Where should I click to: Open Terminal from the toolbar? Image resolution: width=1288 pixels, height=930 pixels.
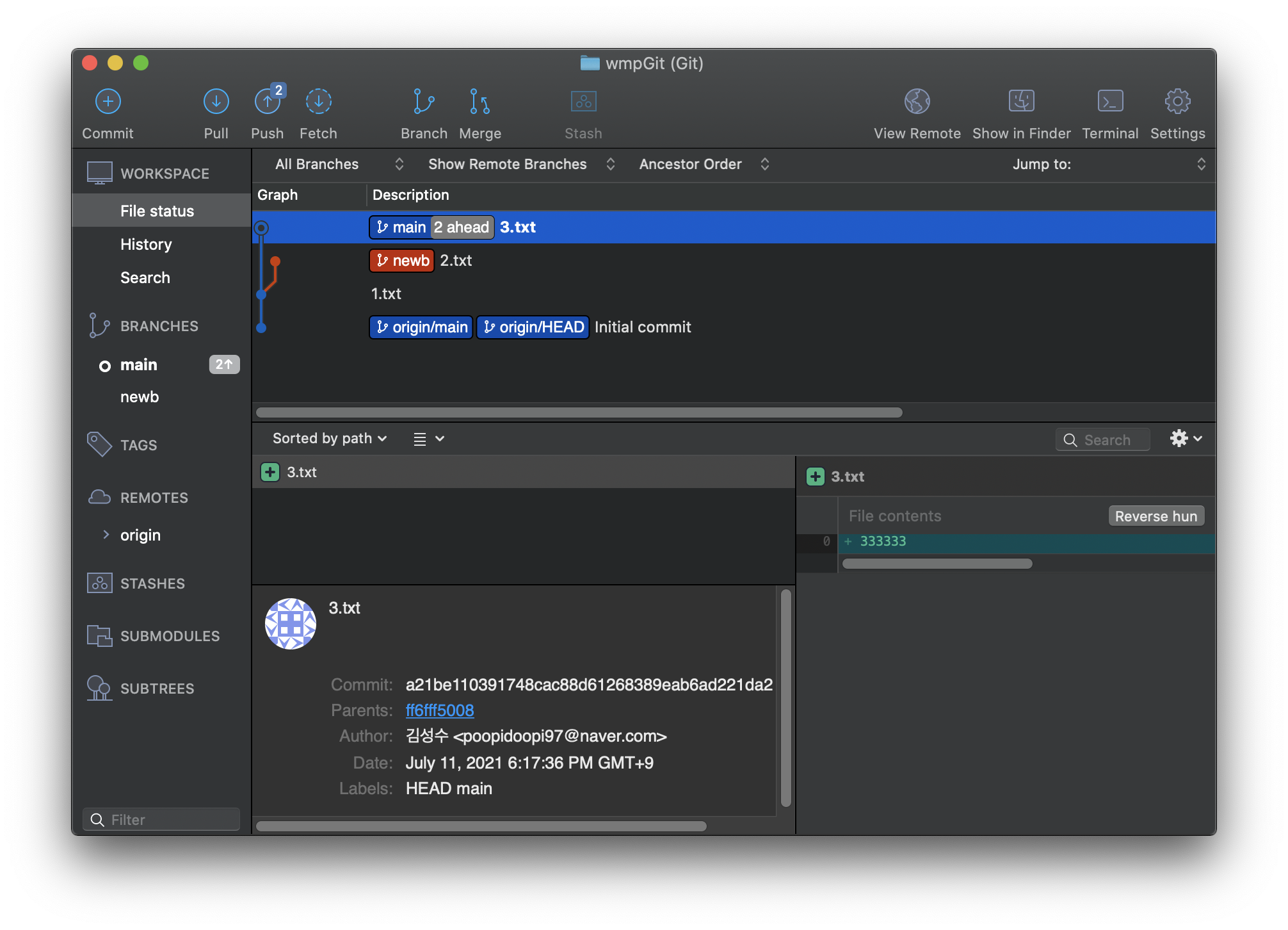point(1109,102)
